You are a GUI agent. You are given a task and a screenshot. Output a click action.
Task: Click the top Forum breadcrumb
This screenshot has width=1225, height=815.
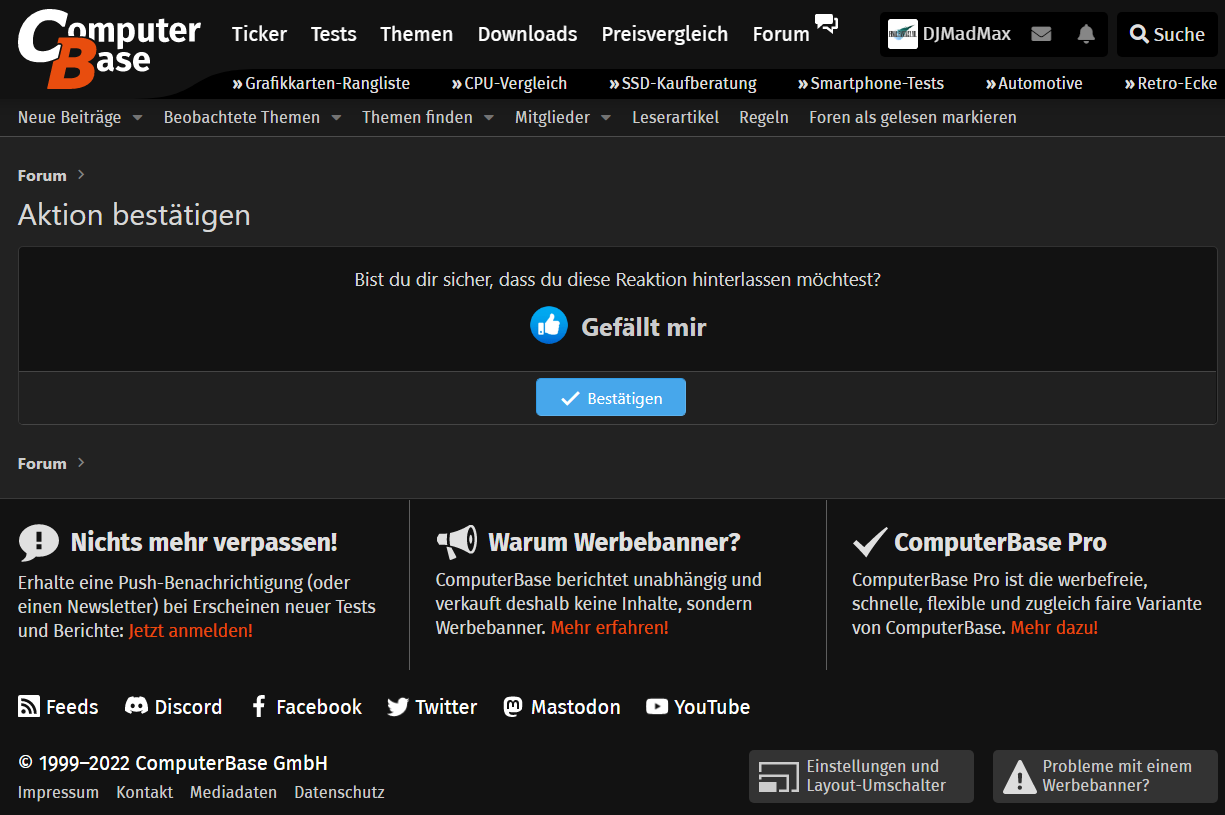42,175
